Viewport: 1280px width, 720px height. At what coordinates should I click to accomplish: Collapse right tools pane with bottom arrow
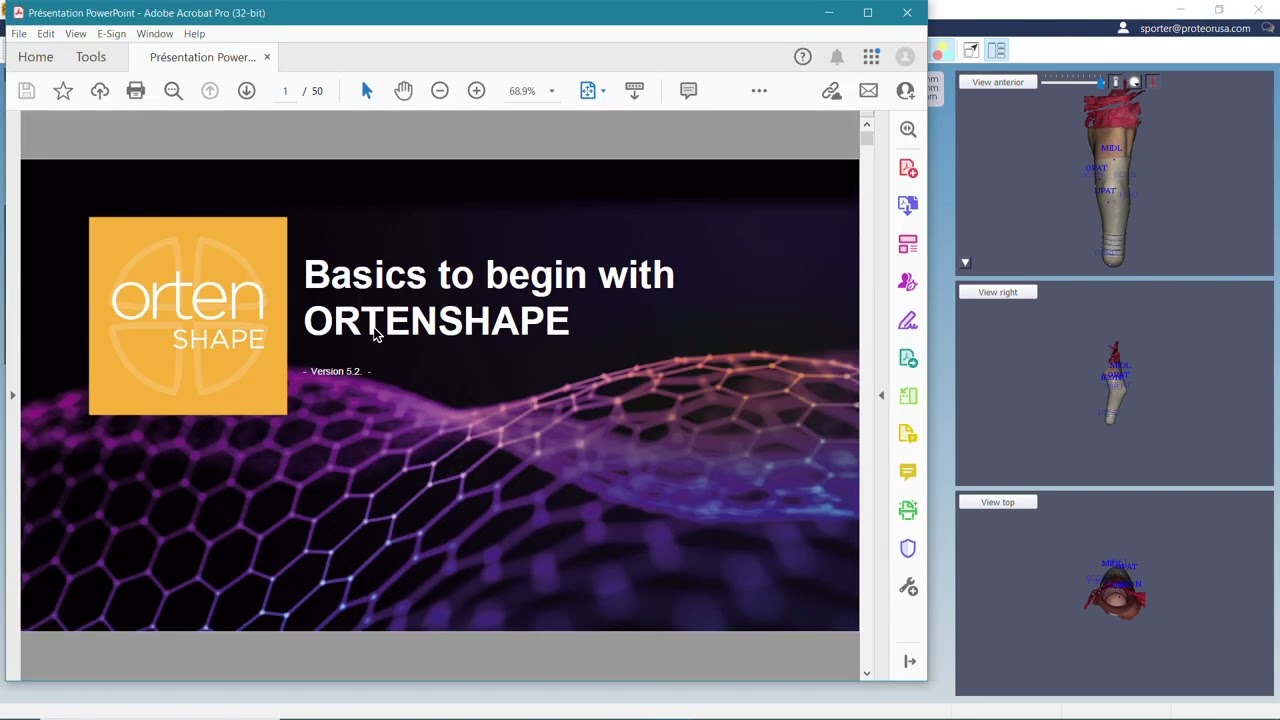coord(909,661)
